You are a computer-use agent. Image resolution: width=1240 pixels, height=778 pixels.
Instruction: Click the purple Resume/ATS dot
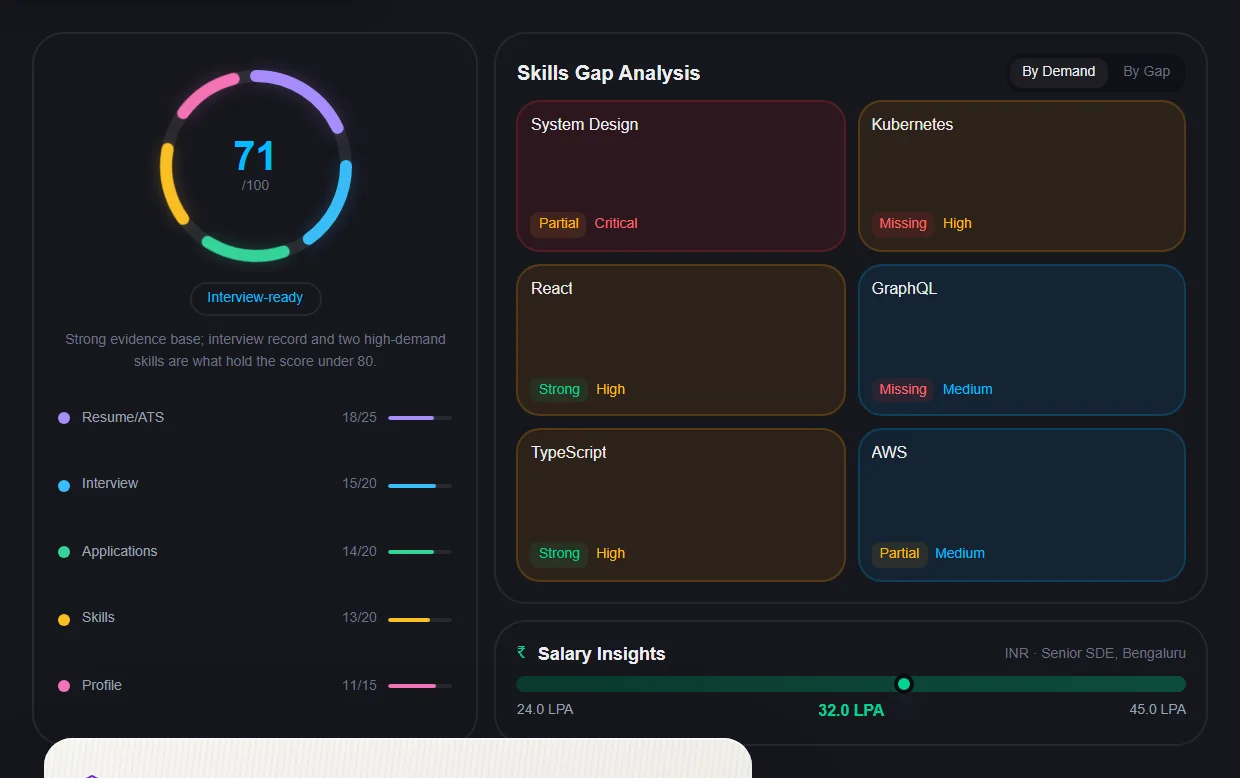(64, 418)
